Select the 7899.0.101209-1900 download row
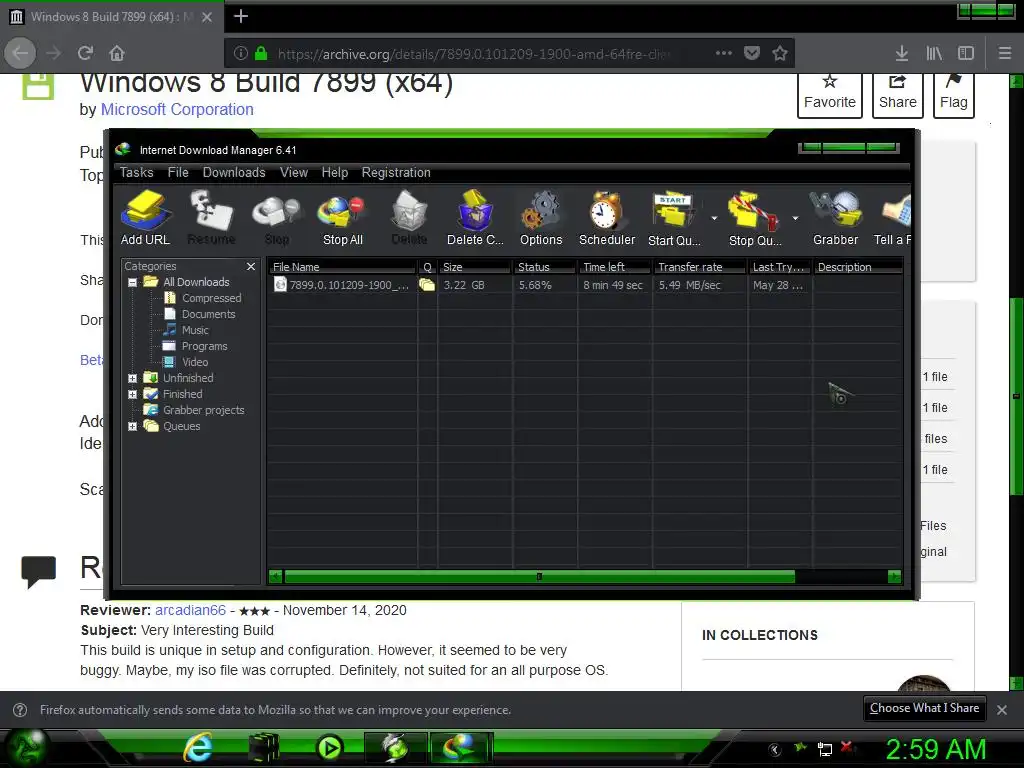The image size is (1024, 768). 584,285
